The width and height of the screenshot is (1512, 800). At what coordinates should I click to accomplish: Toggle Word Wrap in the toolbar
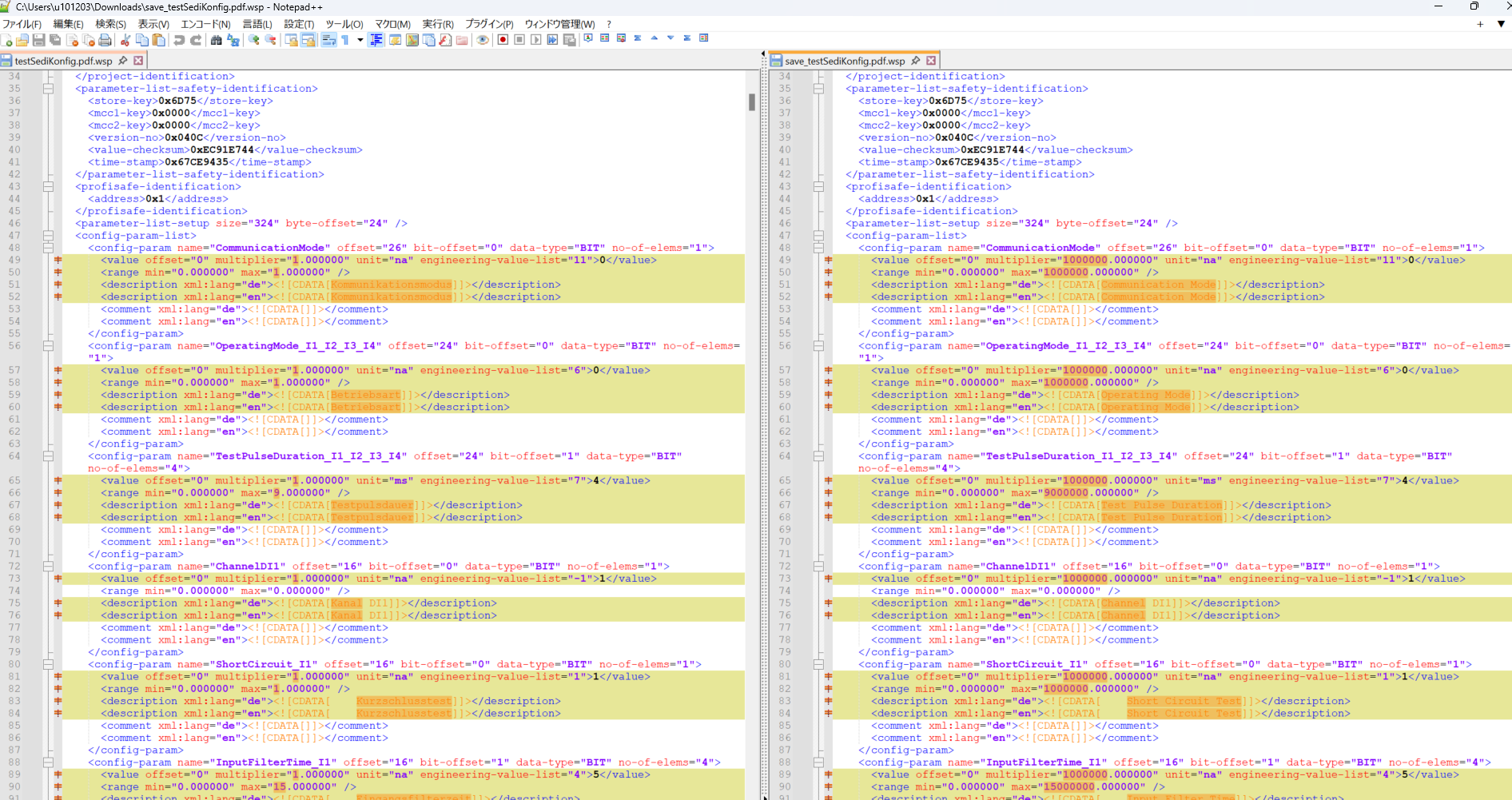[x=328, y=40]
